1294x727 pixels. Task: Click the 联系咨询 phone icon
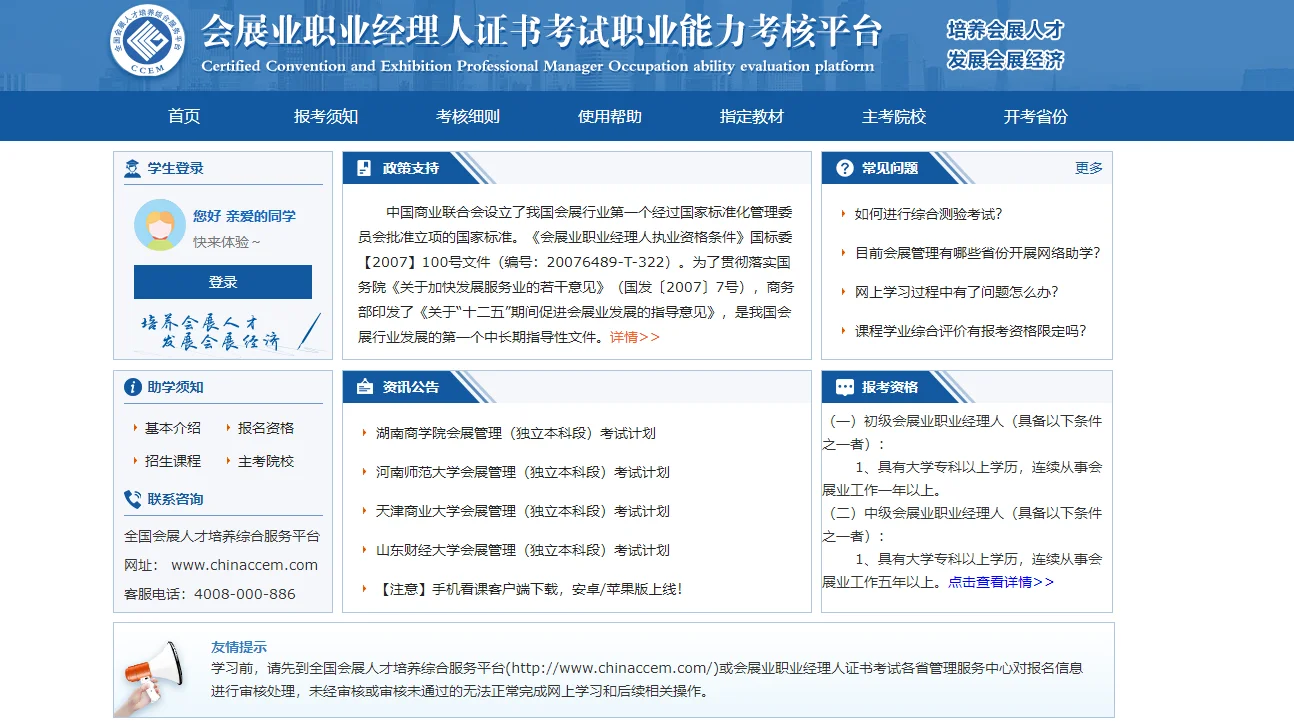131,499
